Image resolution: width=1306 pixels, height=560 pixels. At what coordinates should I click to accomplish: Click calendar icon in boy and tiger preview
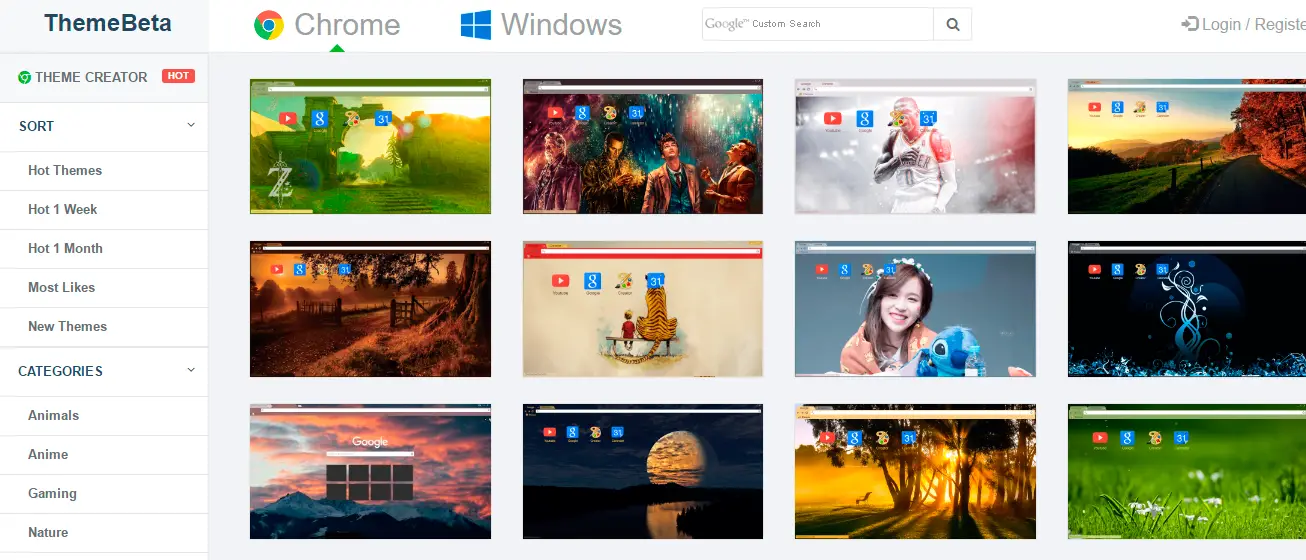(x=656, y=281)
